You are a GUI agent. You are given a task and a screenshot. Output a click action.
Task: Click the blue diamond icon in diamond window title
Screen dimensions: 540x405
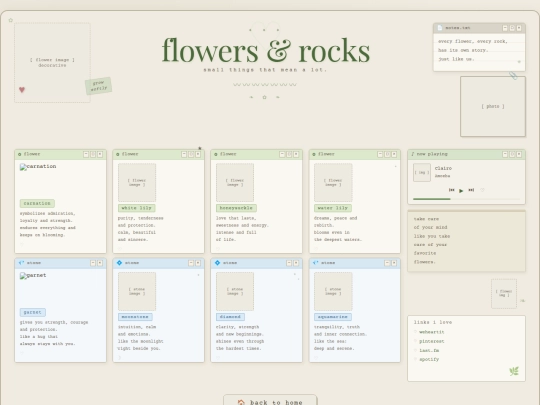tap(217, 263)
